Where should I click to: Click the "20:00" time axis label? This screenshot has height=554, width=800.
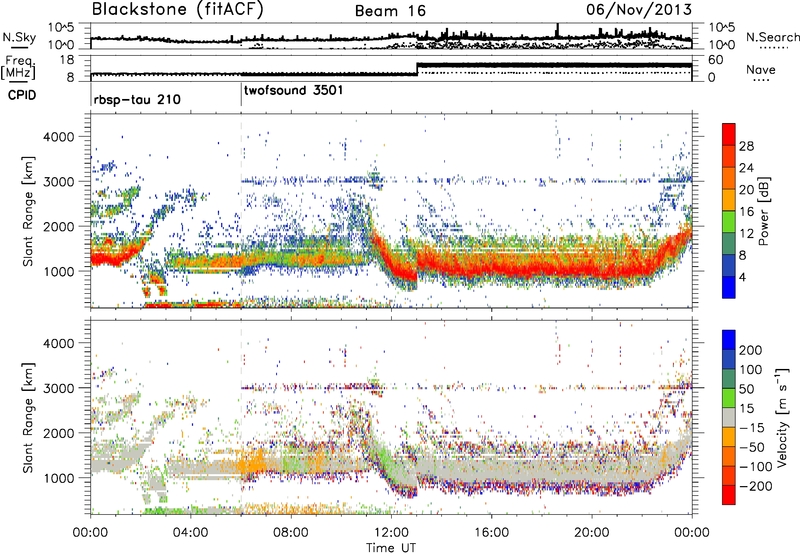point(591,533)
